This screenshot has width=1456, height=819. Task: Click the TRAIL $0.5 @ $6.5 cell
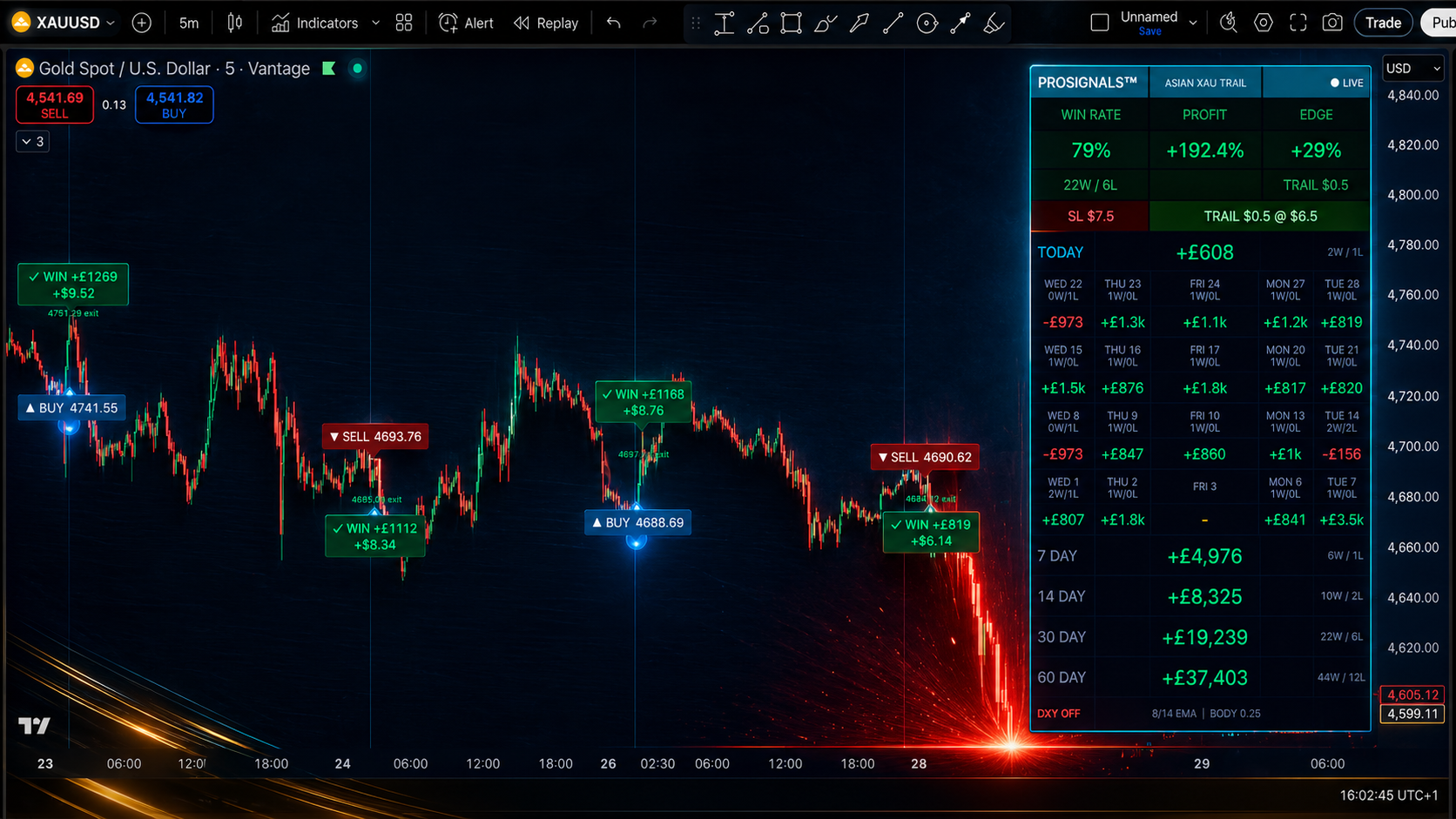coord(1260,216)
